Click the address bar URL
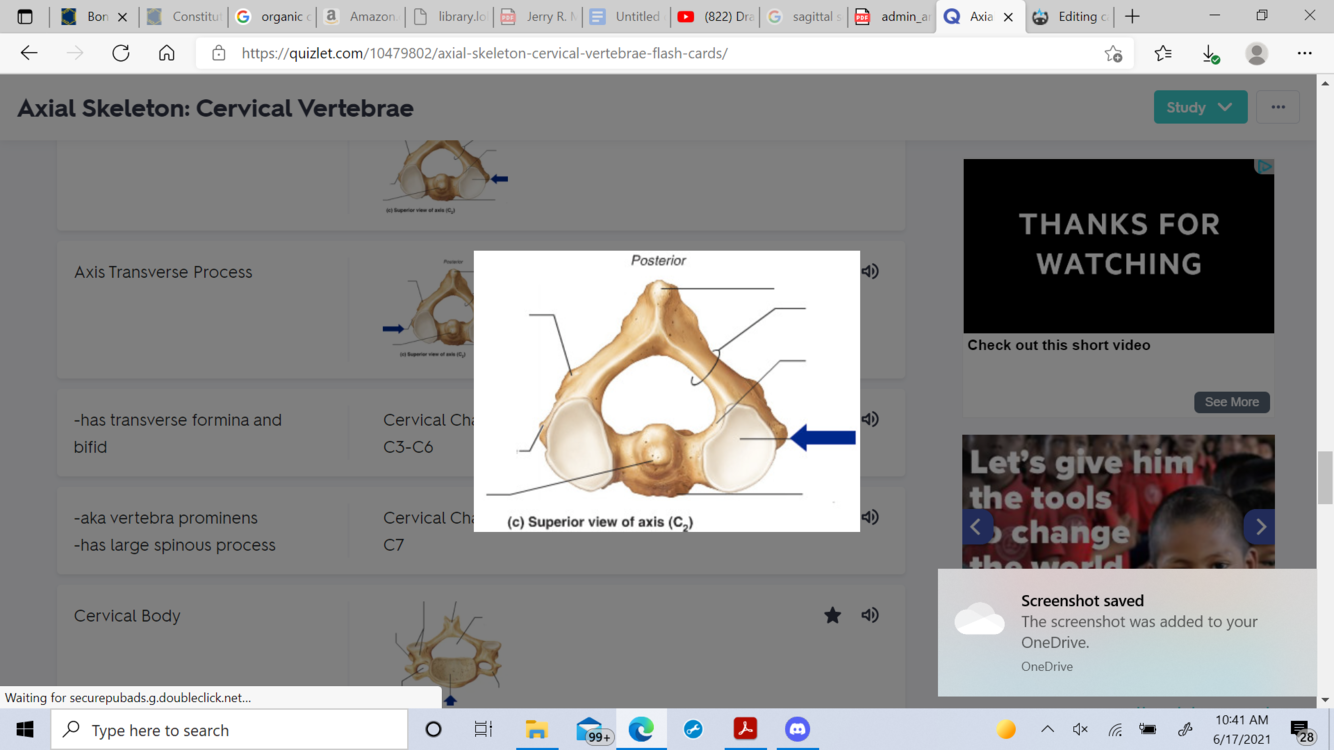 pyautogui.click(x=484, y=53)
